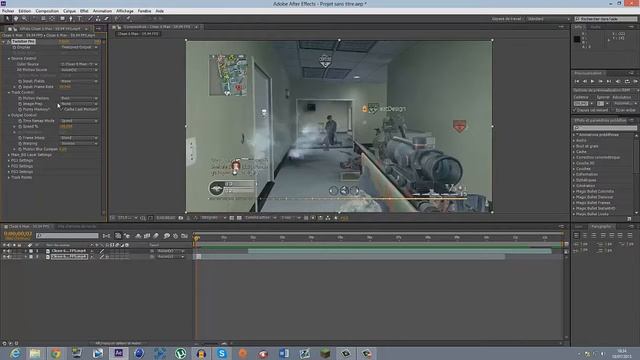Click the effects panel search field
The width and height of the screenshot is (640, 360).
click(x=605, y=128)
